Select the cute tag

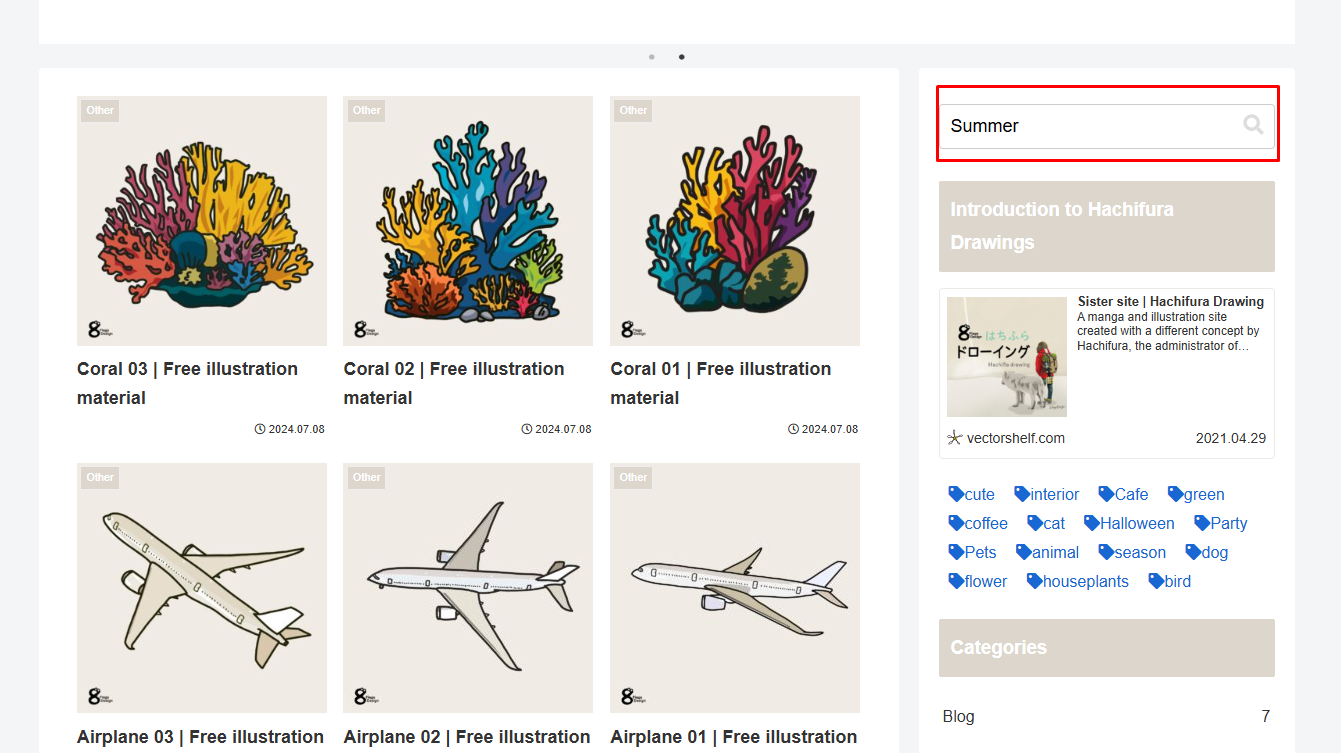[972, 494]
